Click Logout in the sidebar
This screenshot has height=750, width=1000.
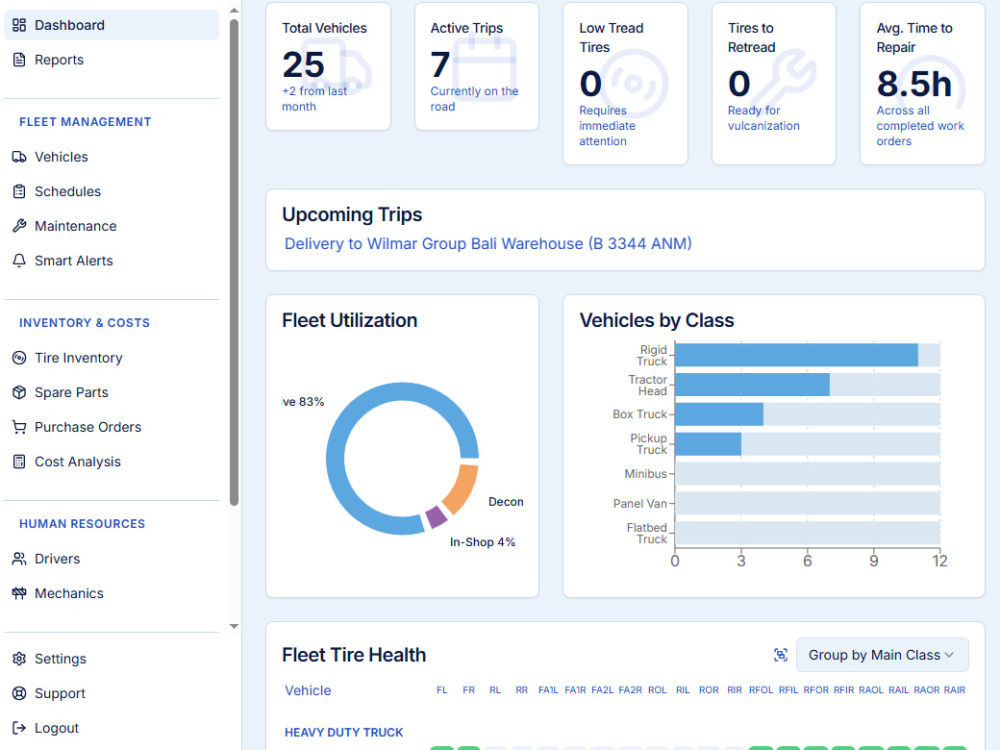[x=111, y=728]
